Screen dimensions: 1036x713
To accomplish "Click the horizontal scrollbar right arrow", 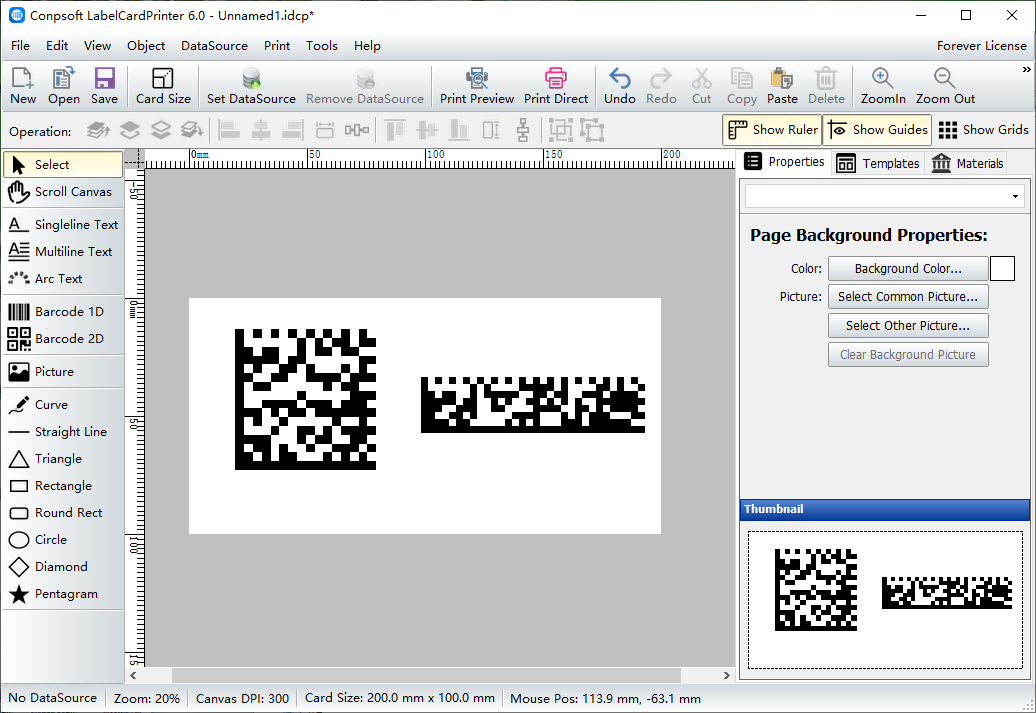I will (726, 675).
